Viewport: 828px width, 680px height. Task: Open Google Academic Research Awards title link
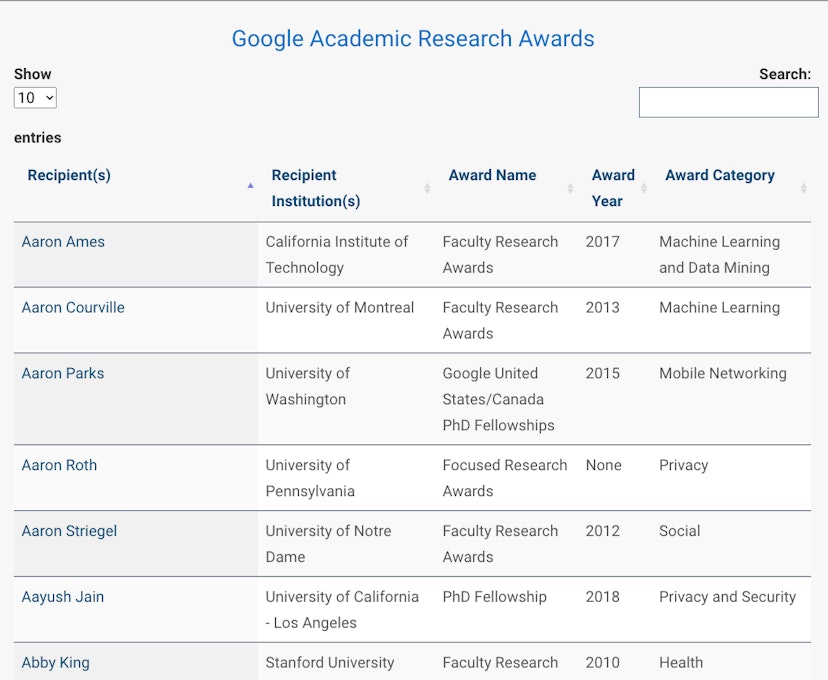(x=413, y=39)
